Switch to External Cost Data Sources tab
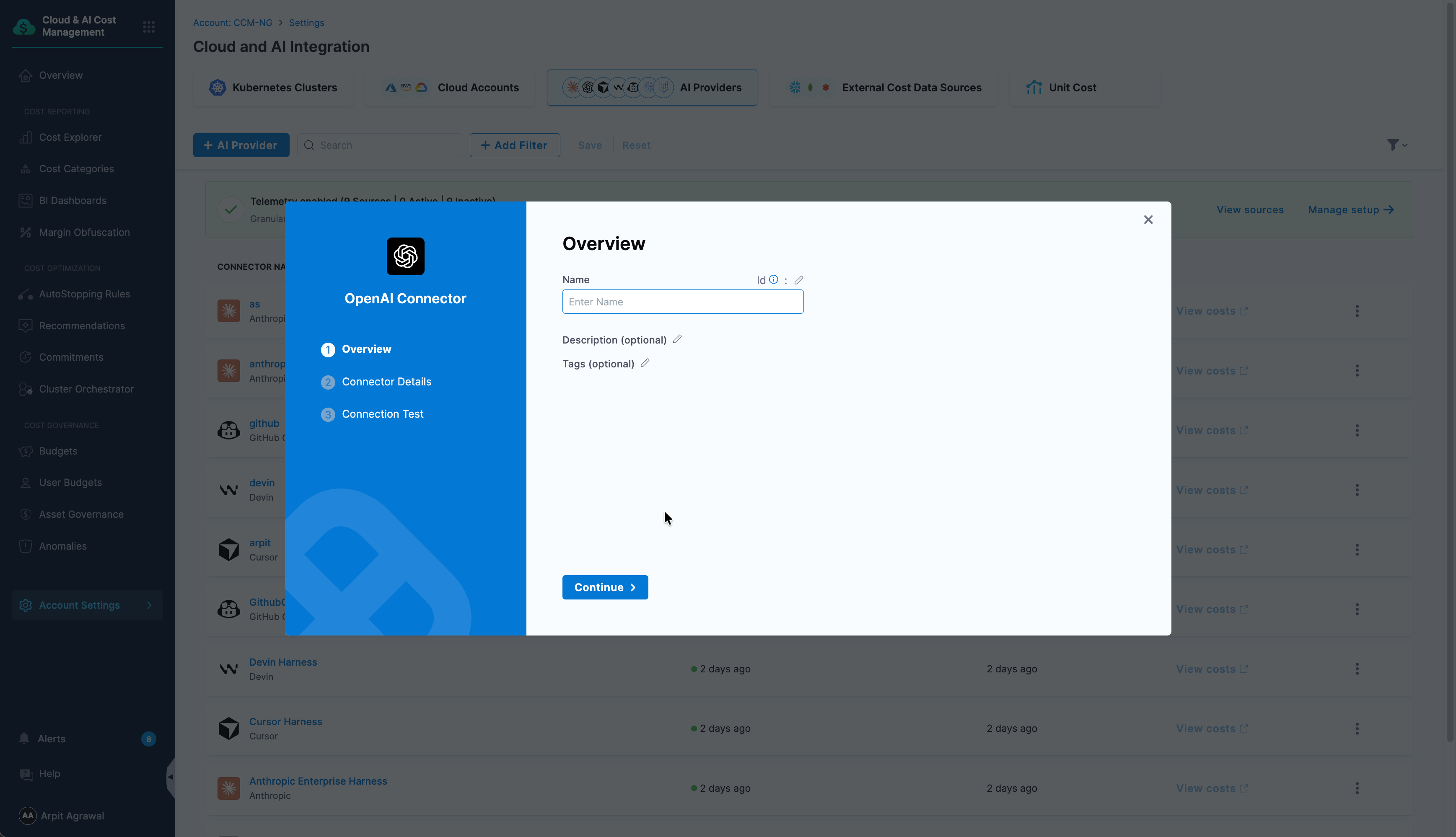This screenshot has width=1456, height=837. pos(884,88)
